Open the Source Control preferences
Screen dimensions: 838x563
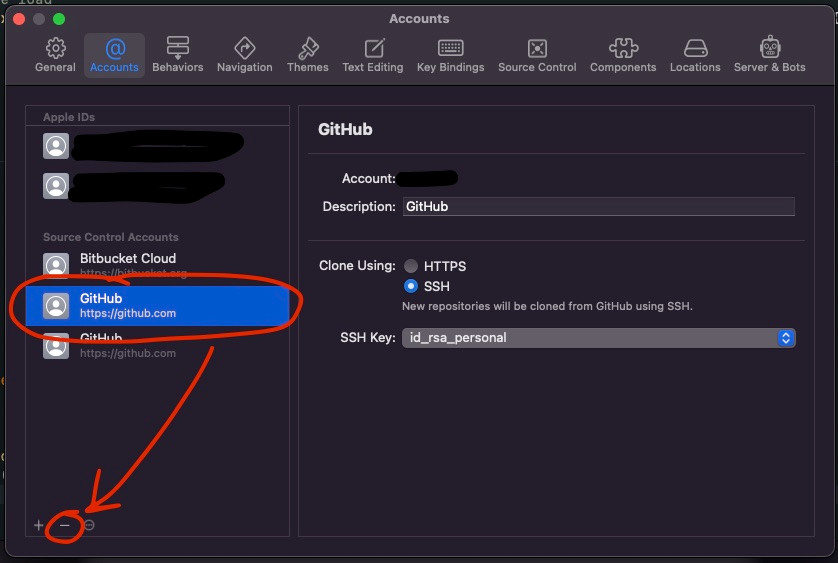point(537,55)
